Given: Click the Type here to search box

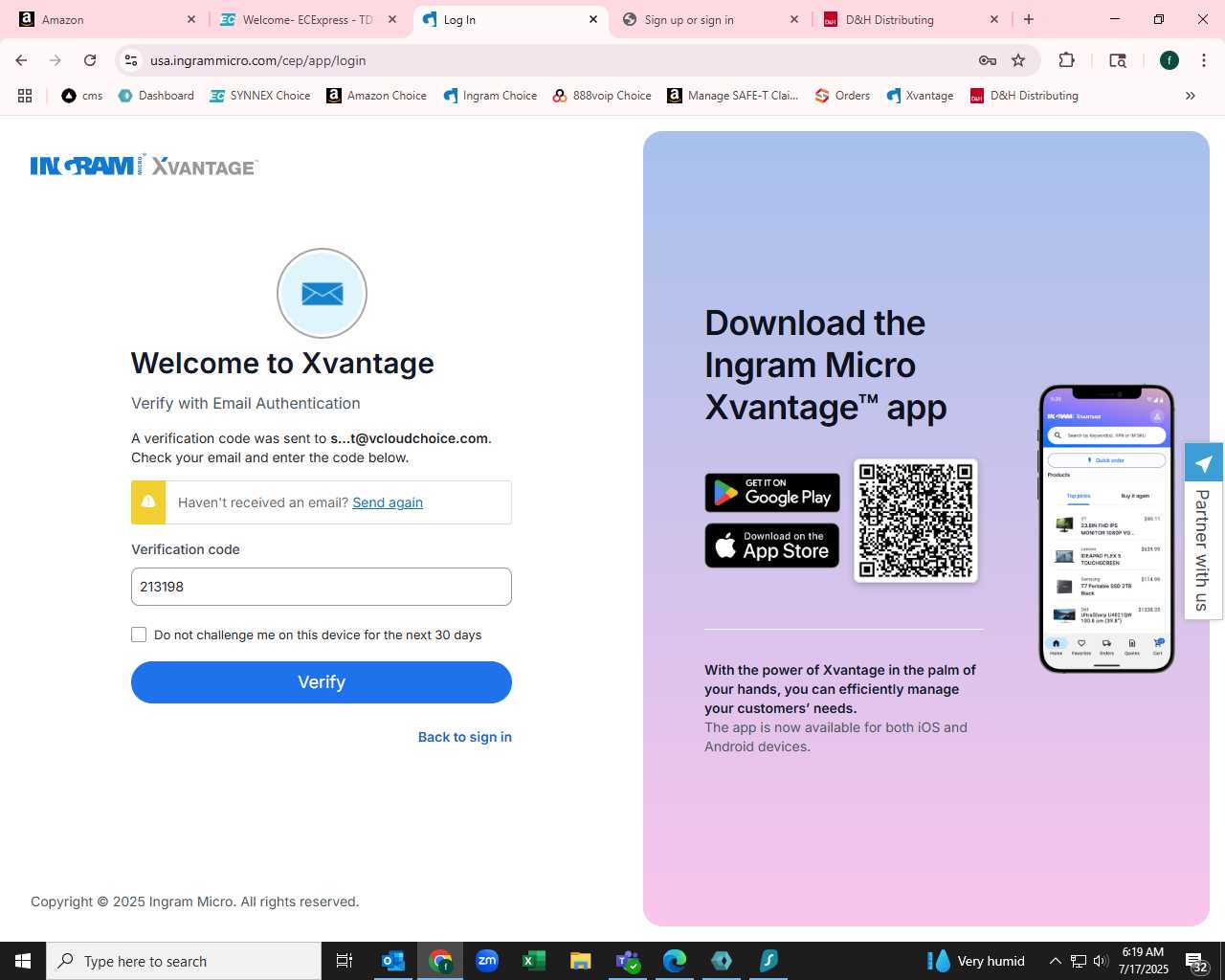Looking at the screenshot, I should (x=184, y=961).
